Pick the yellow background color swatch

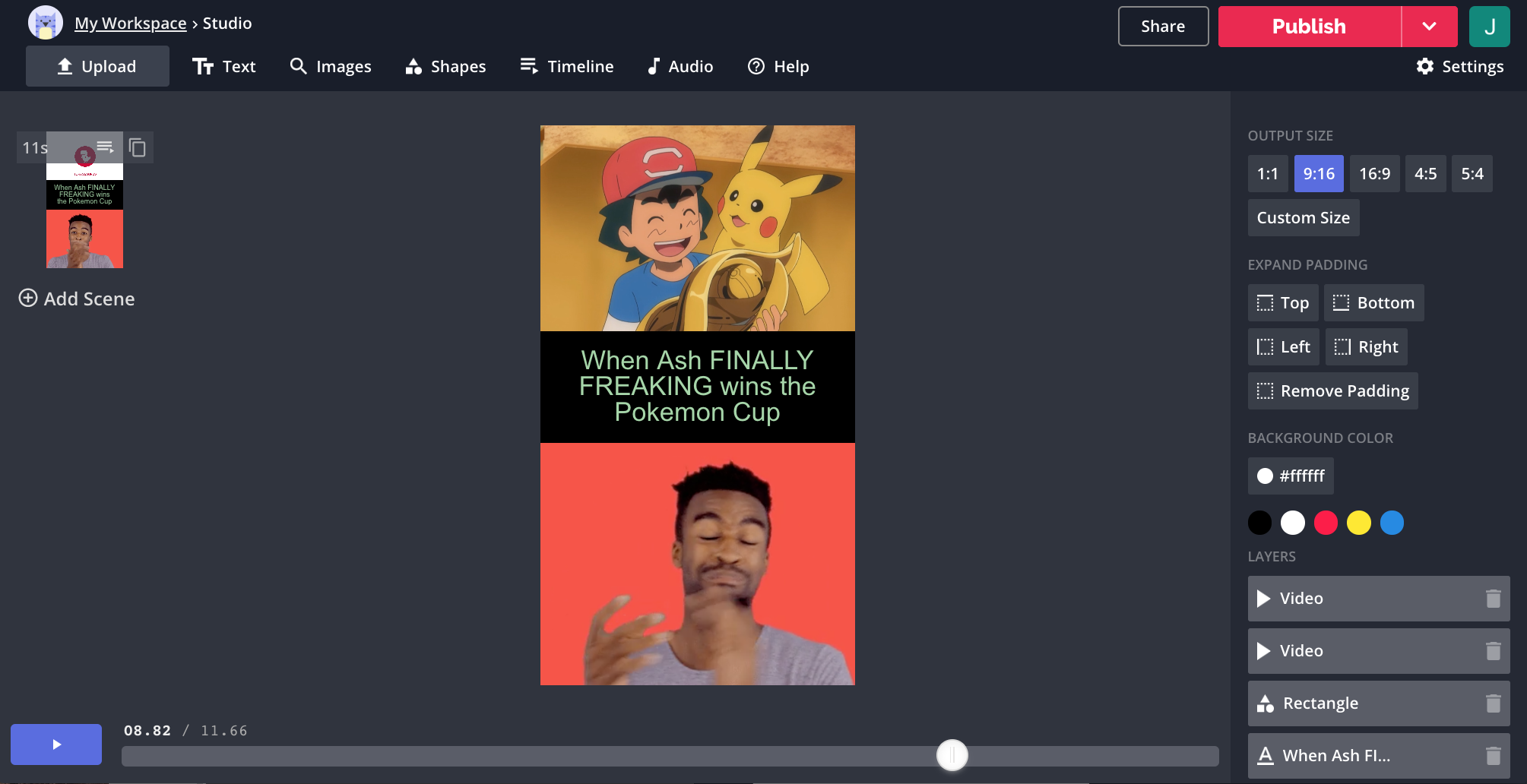(x=1358, y=523)
